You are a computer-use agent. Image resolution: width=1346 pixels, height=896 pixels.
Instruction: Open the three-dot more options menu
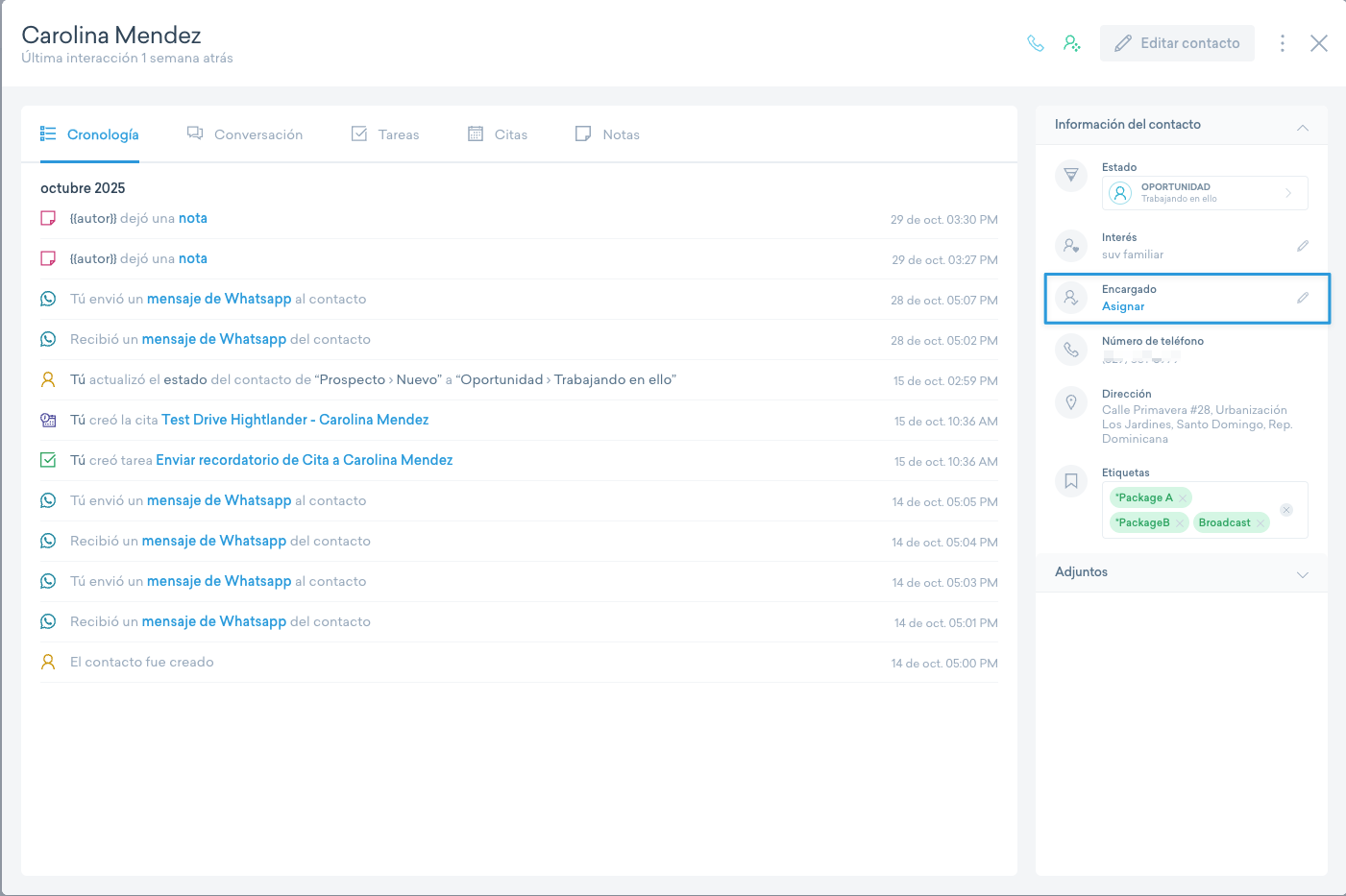pyautogui.click(x=1282, y=43)
